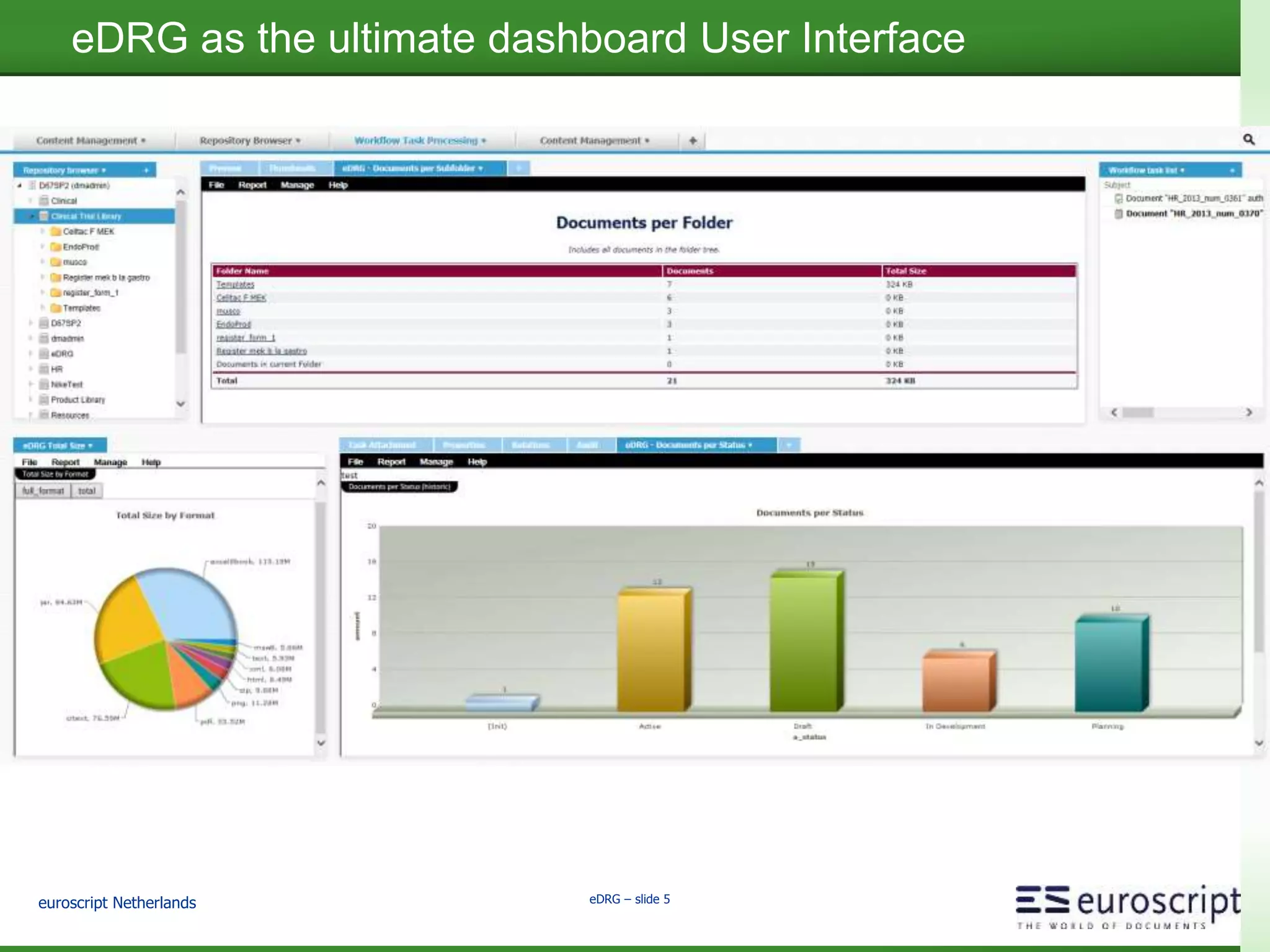This screenshot has width=1270, height=952.
Task: Switch to the Workflow Task Processing top tab
Action: (420, 141)
